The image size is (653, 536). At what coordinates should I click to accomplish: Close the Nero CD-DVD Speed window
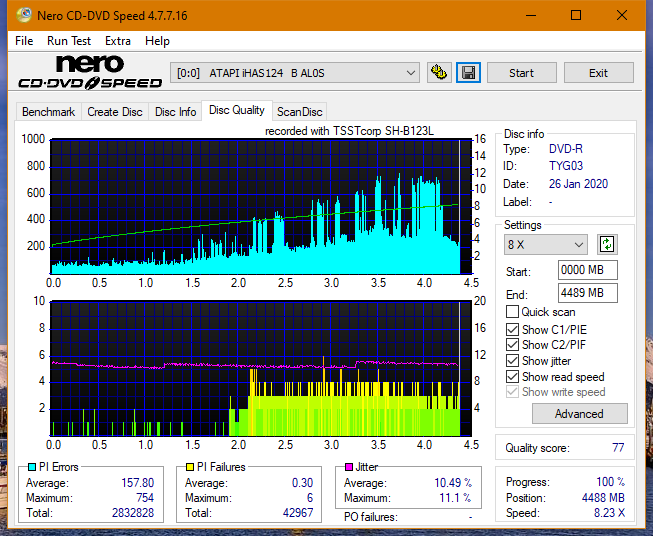[x=622, y=15]
